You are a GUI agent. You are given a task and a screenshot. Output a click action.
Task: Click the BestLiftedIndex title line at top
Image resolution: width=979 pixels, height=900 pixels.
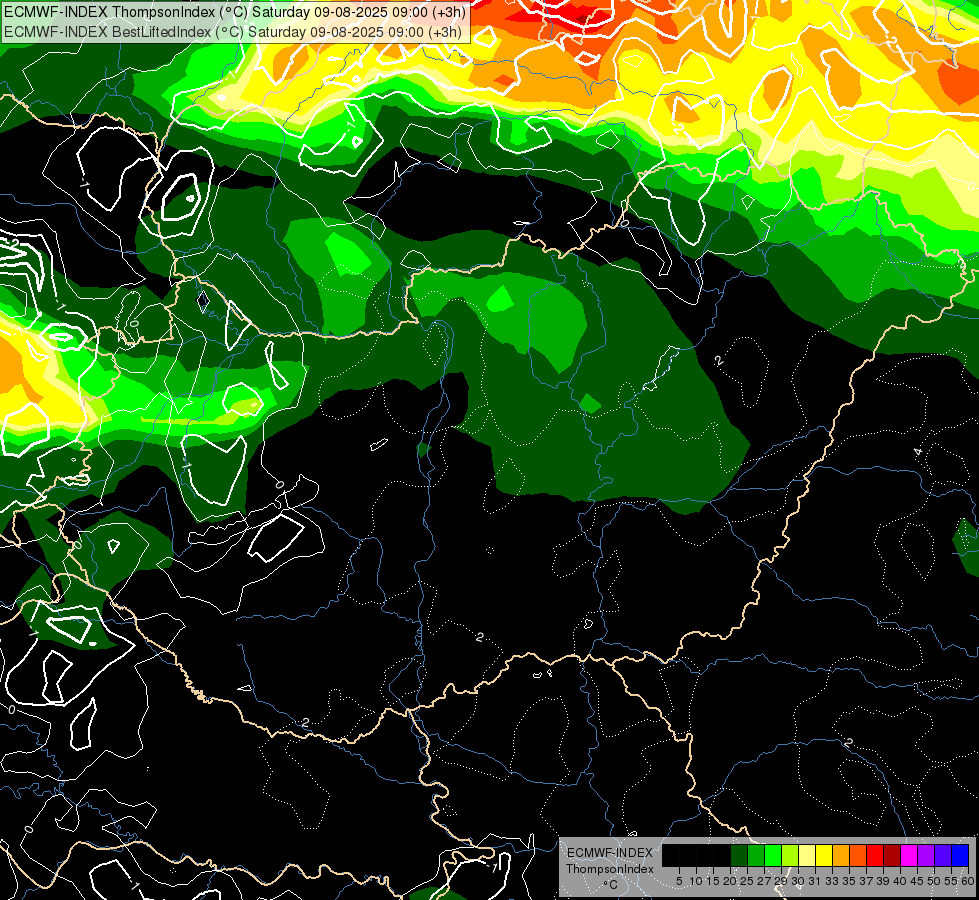coord(233,32)
